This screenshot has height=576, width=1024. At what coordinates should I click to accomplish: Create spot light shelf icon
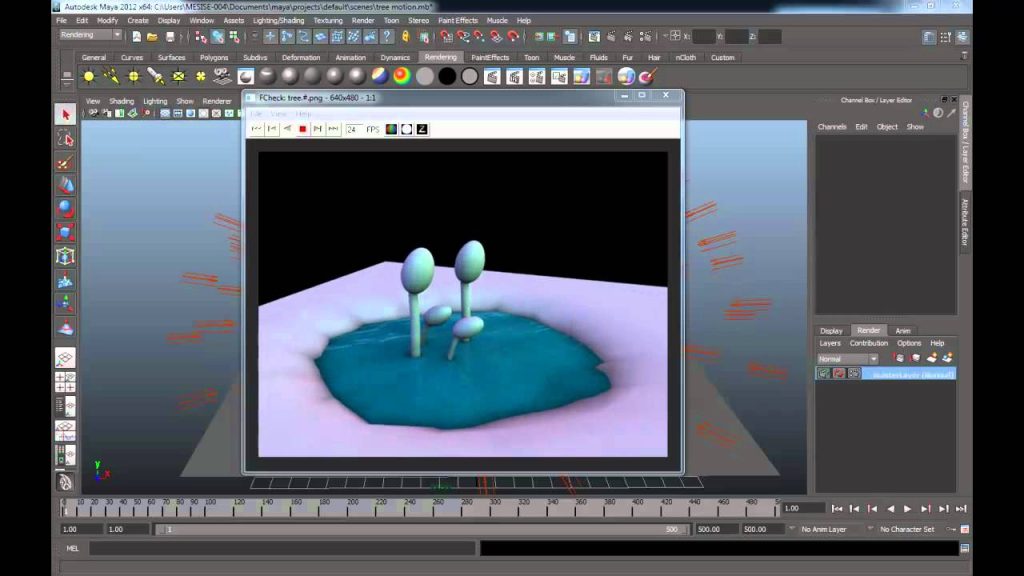(155, 76)
